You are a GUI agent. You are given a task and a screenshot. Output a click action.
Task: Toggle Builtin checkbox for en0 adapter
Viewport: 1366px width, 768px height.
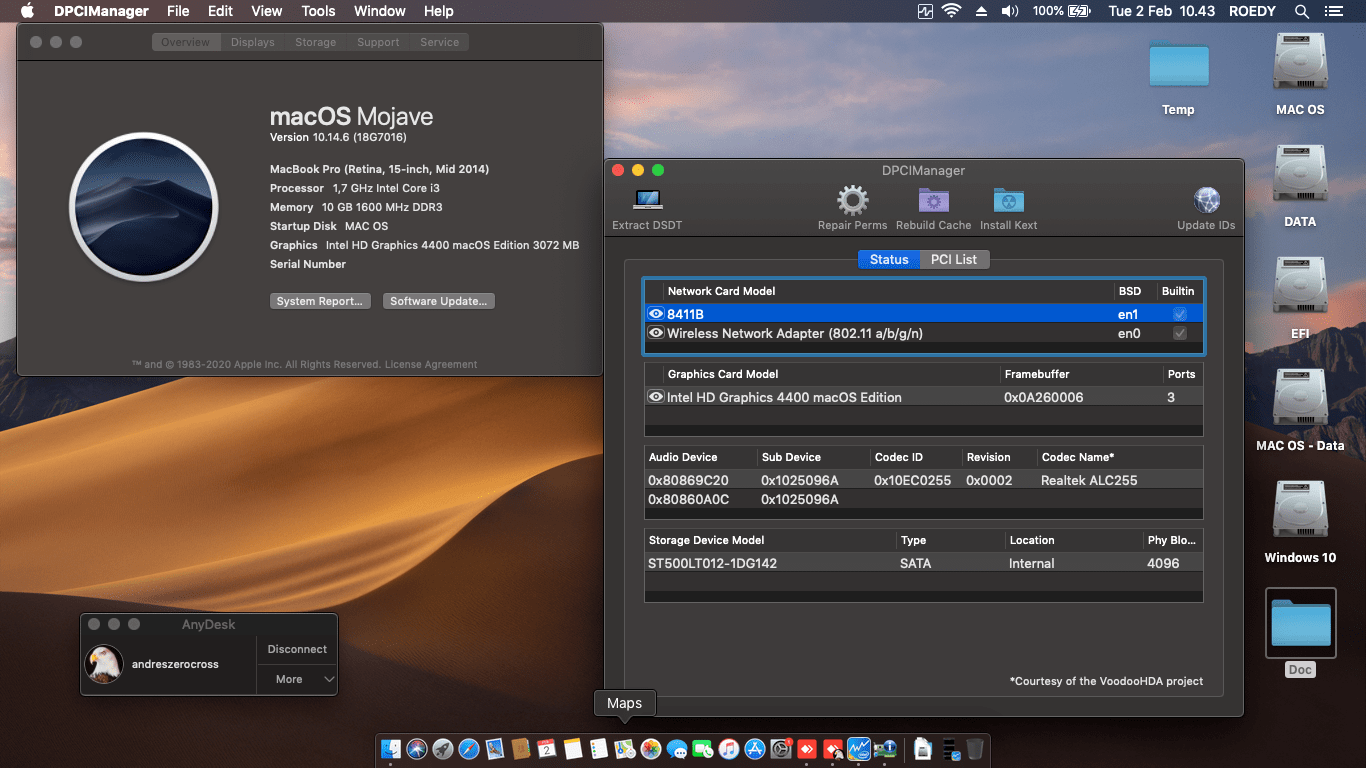[1178, 333]
